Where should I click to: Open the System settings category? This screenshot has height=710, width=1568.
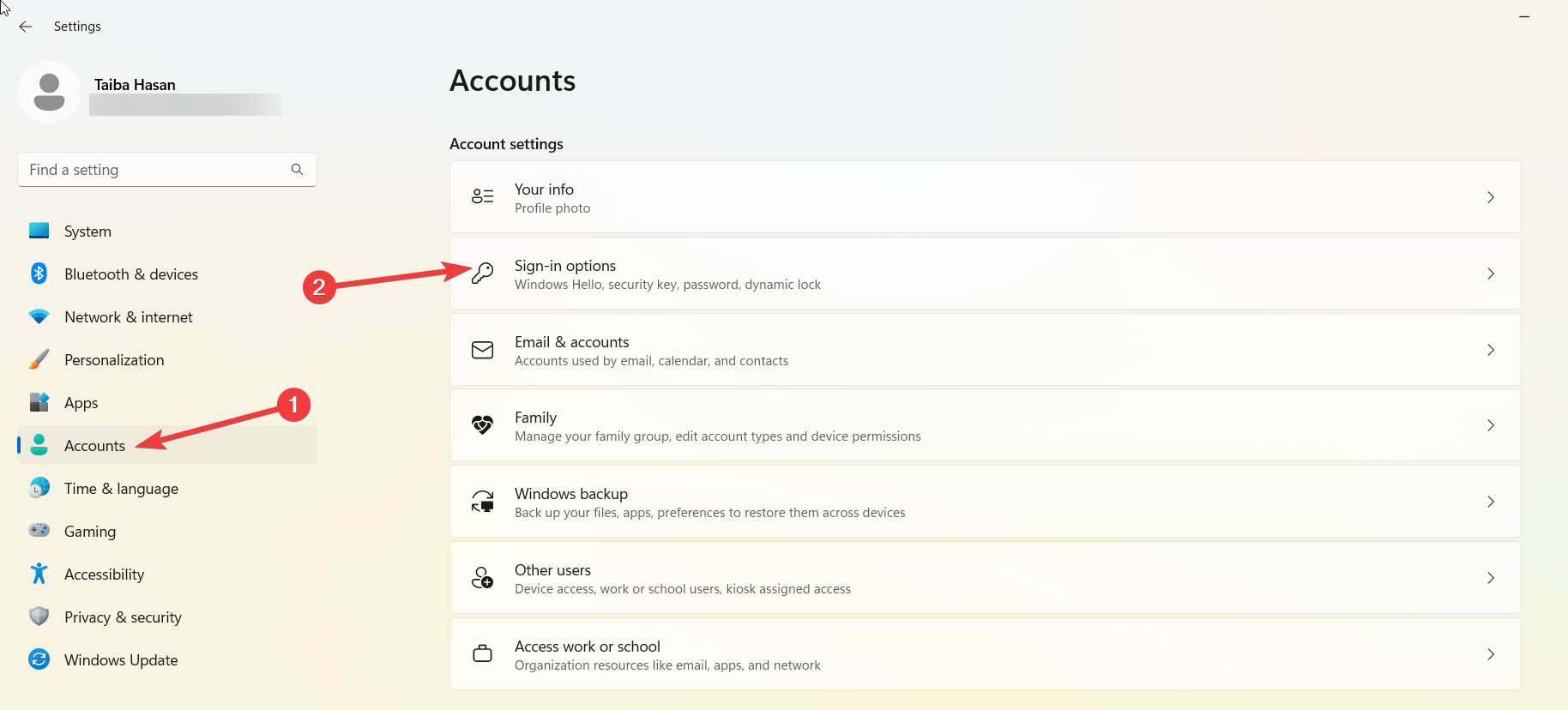tap(87, 232)
